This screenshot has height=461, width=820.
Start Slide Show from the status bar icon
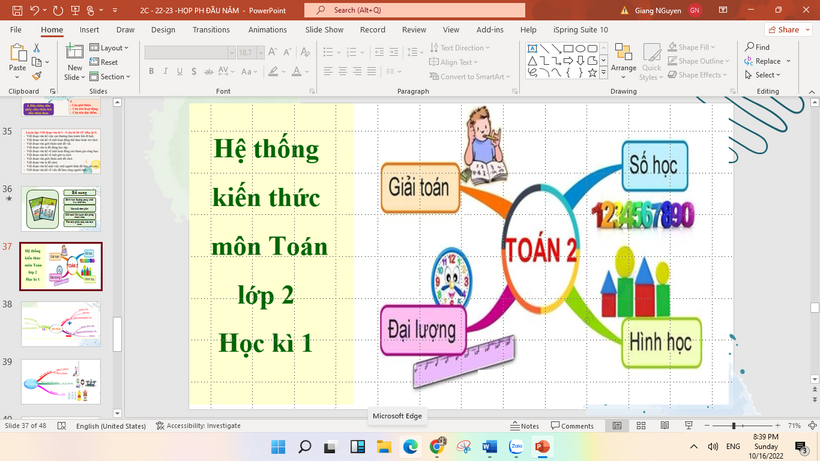point(696,425)
